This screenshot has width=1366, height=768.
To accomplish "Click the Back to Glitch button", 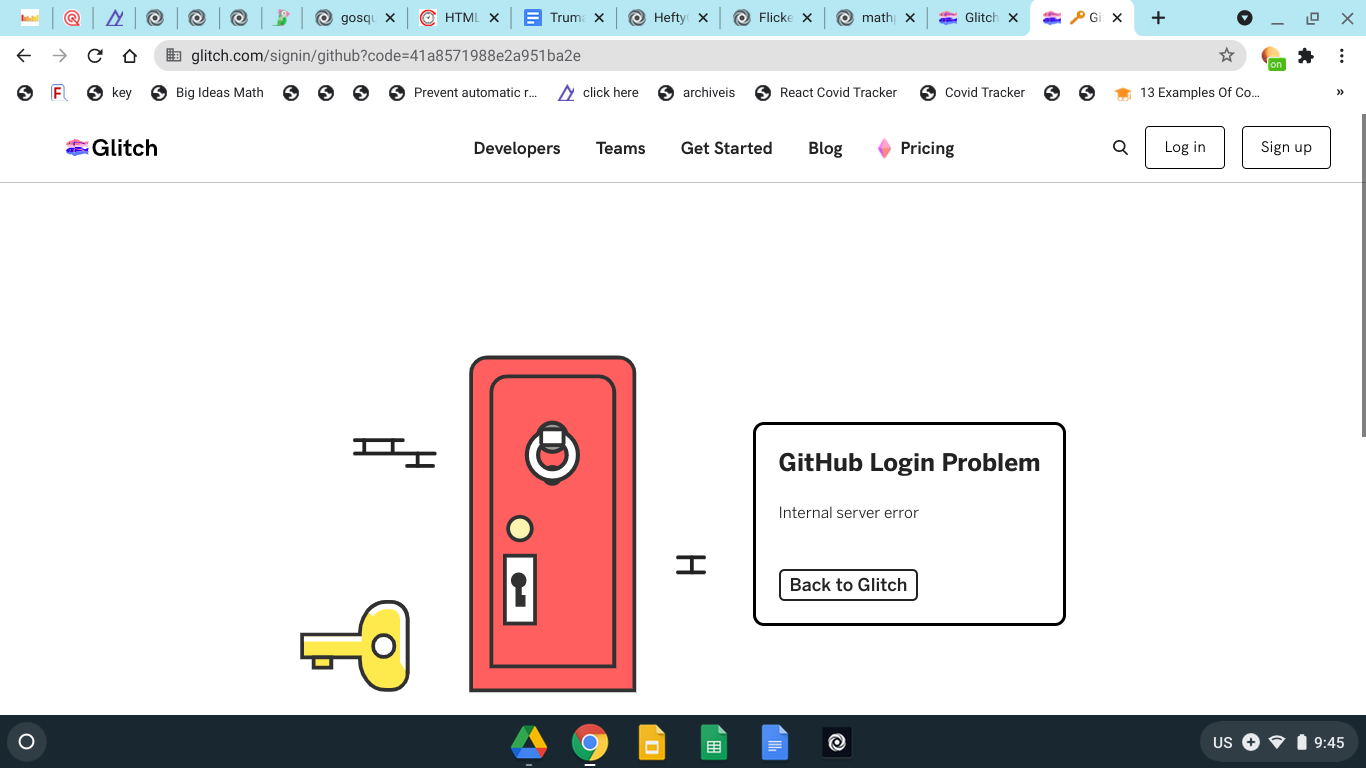I will (848, 585).
